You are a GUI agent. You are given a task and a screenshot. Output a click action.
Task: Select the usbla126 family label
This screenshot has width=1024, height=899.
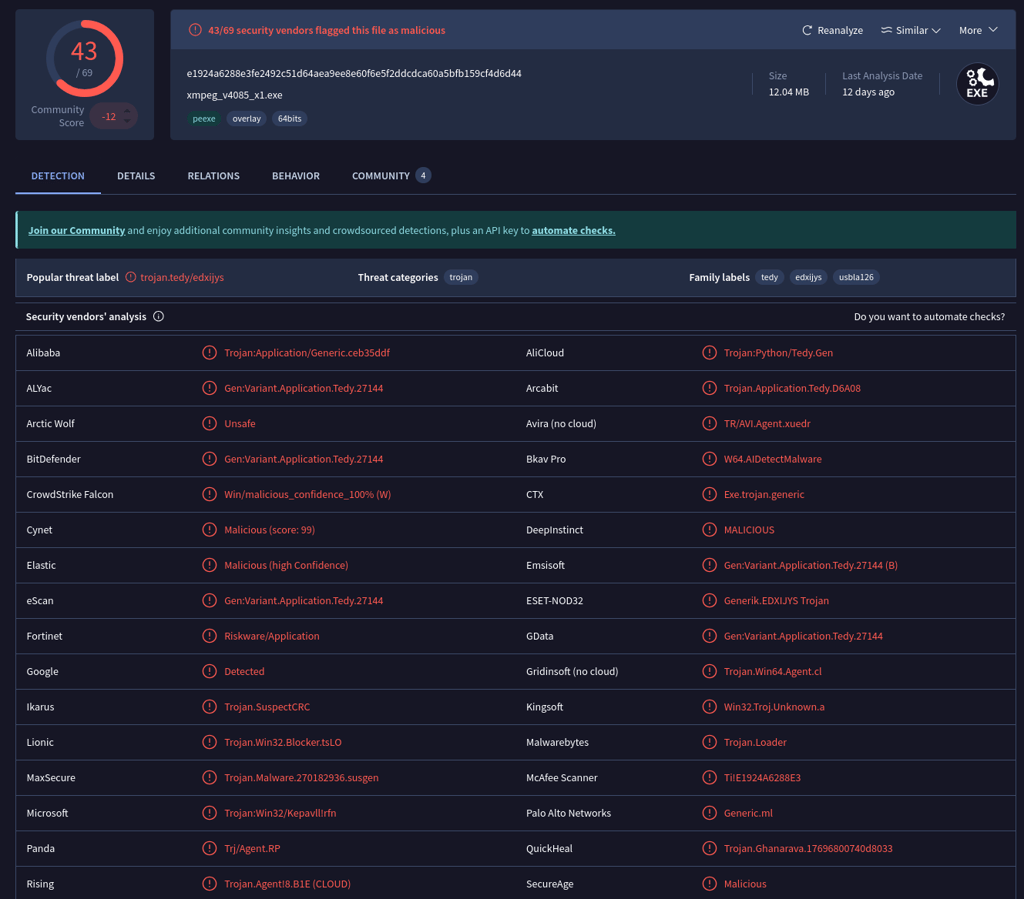[856, 277]
